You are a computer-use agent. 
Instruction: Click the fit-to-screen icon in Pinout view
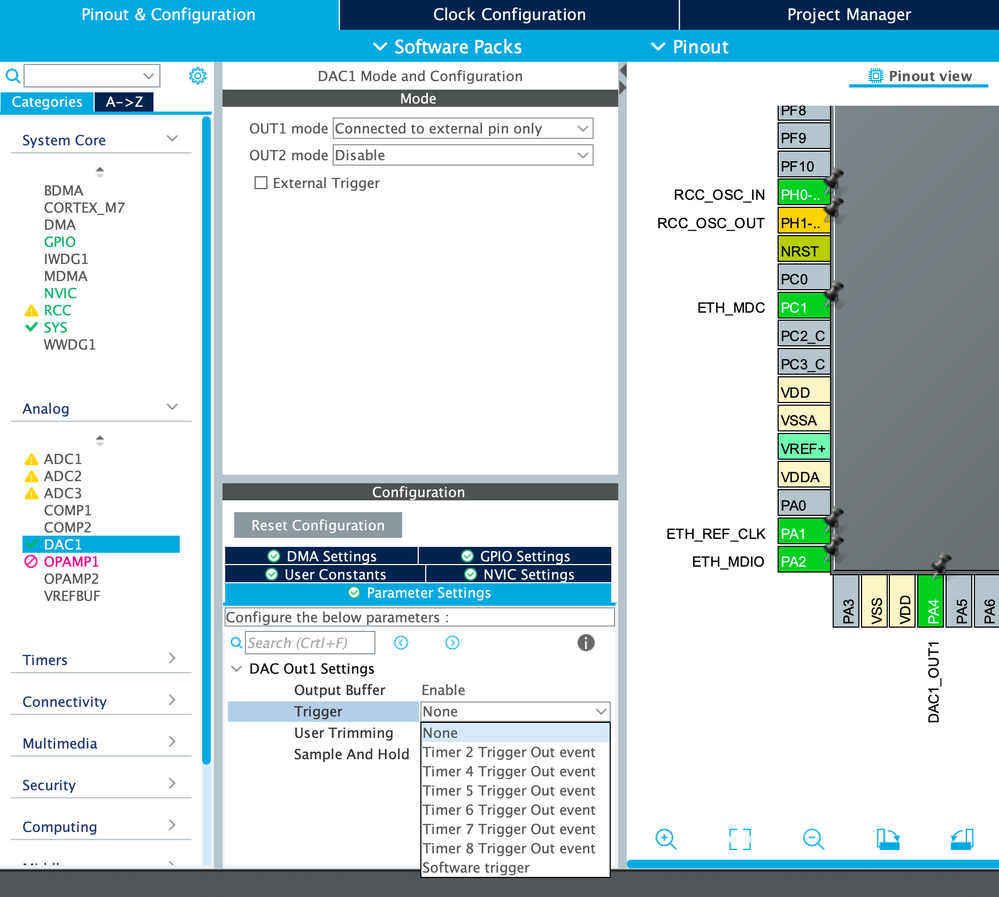pos(740,839)
